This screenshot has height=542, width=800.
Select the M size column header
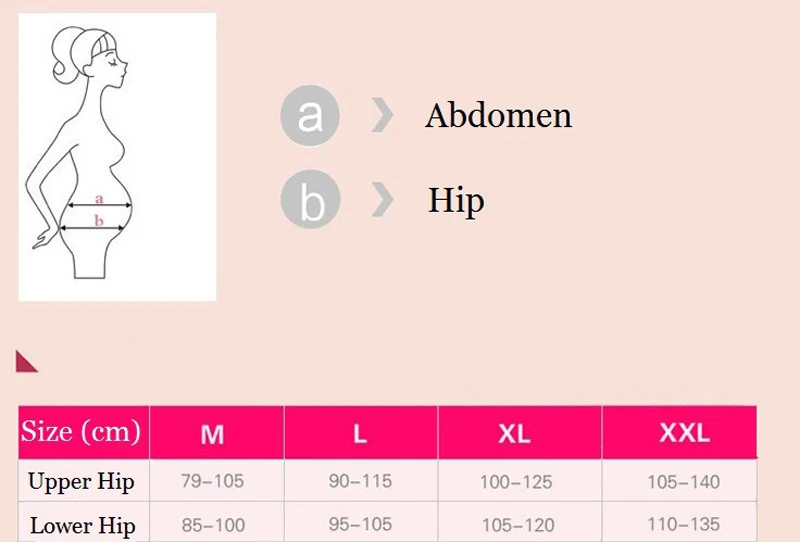212,434
